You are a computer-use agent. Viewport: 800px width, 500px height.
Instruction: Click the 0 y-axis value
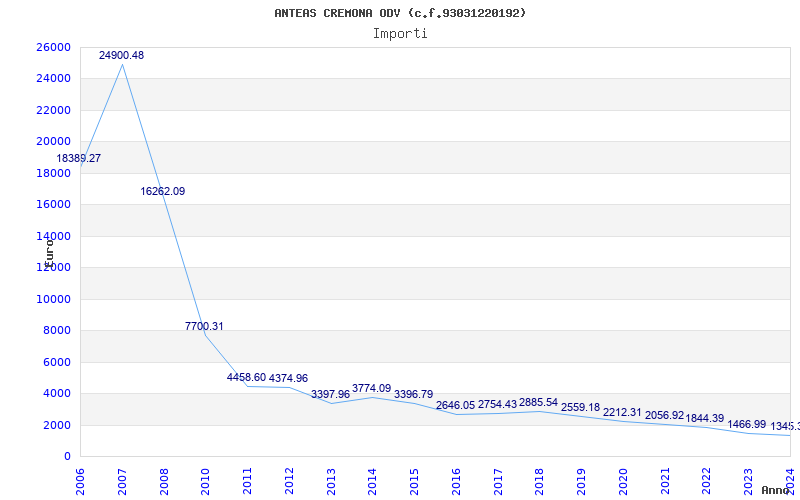tap(67, 457)
